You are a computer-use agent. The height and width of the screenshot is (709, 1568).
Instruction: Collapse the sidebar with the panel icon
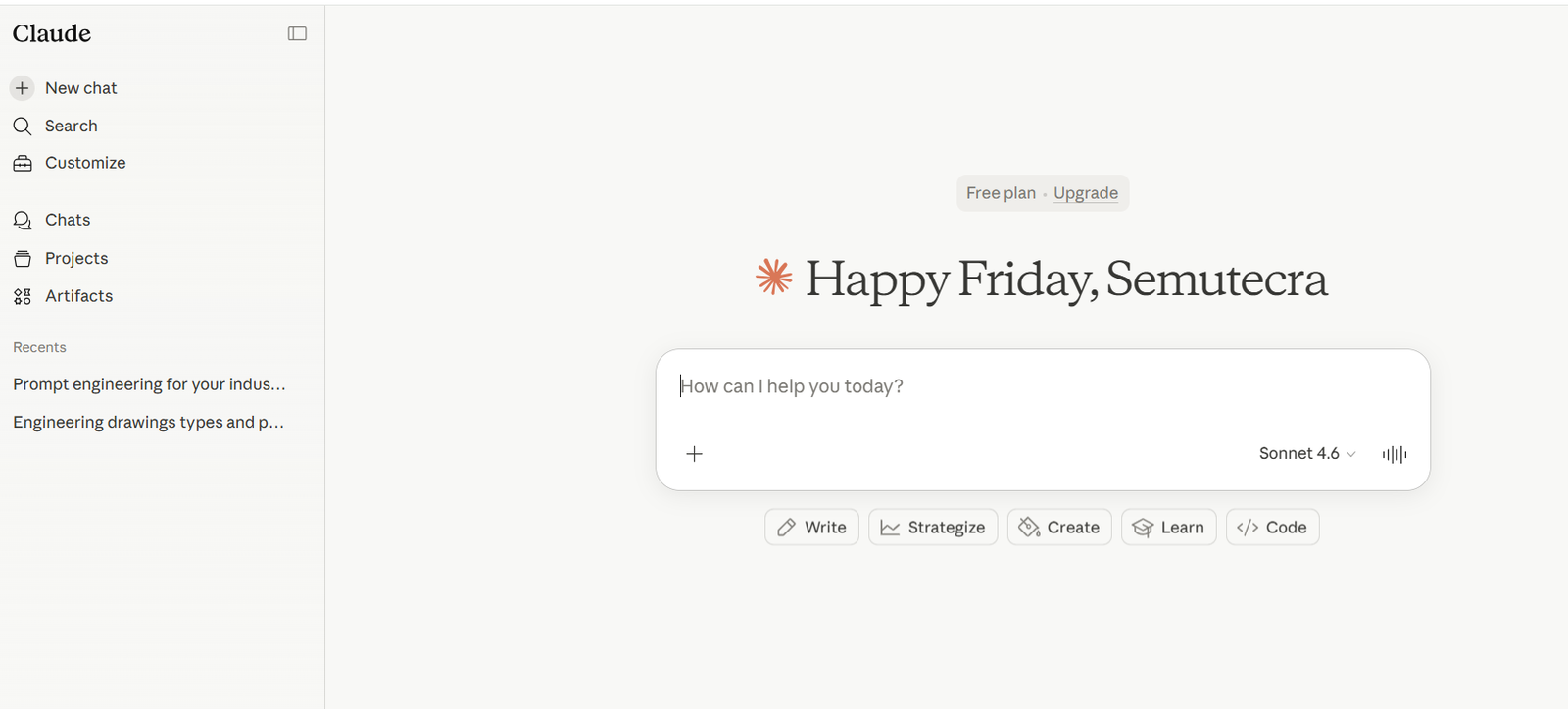pos(297,34)
